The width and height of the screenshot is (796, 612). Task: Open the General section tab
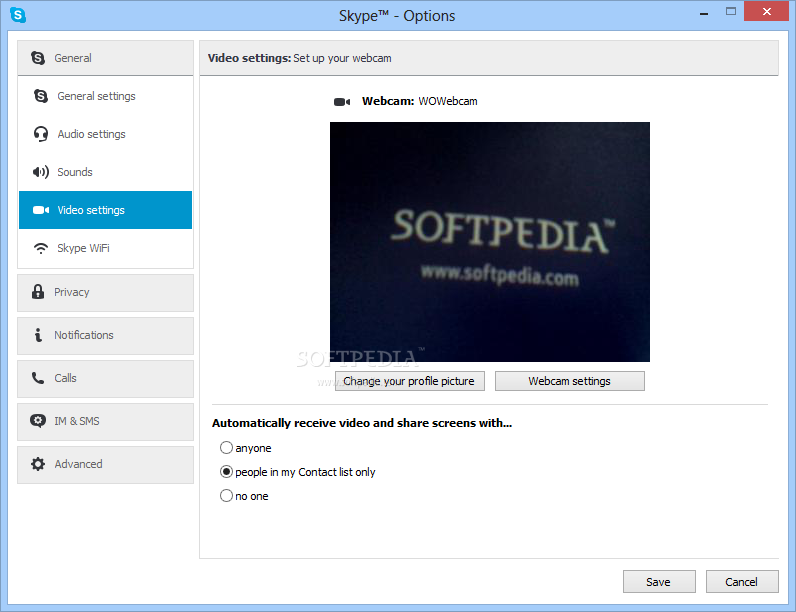106,58
